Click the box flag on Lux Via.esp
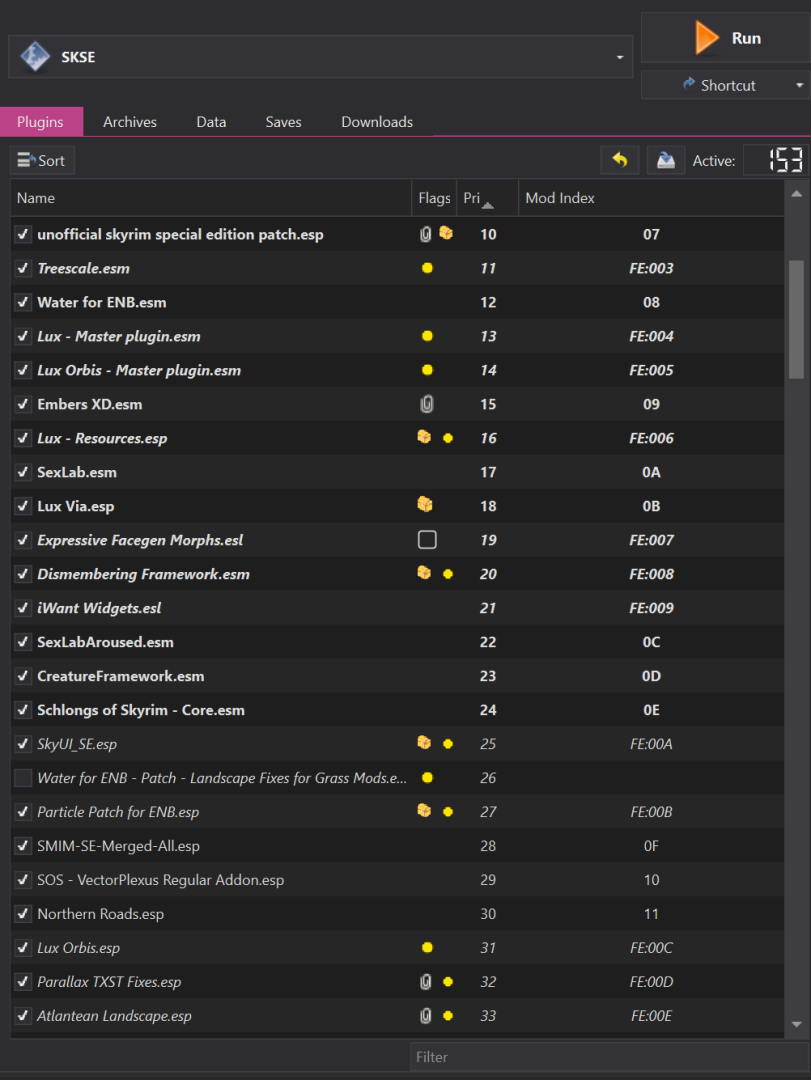The width and height of the screenshot is (811, 1080). coord(425,504)
